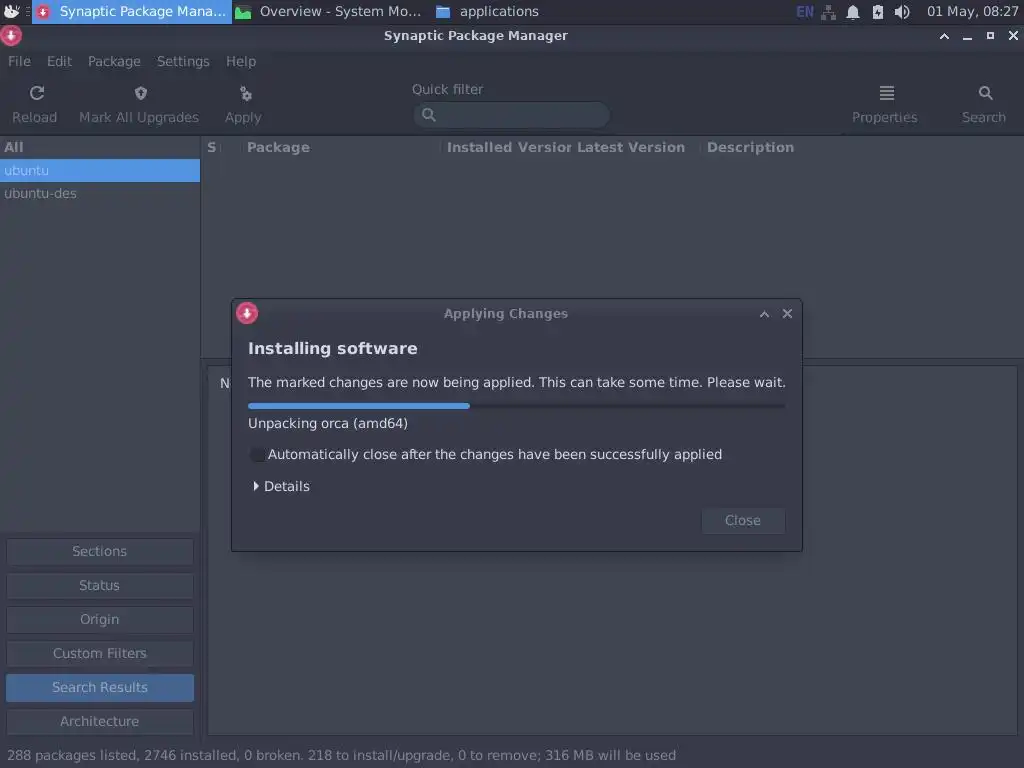The height and width of the screenshot is (768, 1024).
Task: Open the notifications bell icon
Action: [853, 12]
